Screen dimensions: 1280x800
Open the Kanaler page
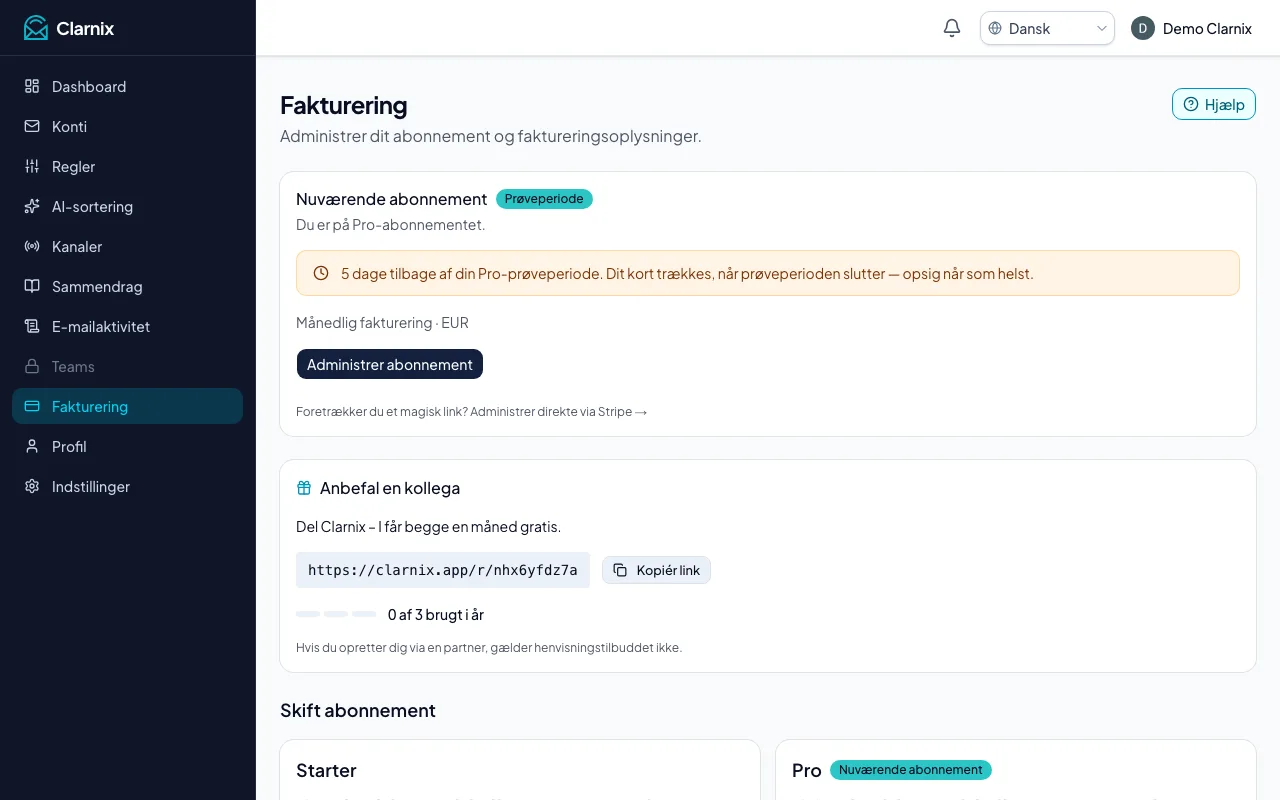[127, 246]
